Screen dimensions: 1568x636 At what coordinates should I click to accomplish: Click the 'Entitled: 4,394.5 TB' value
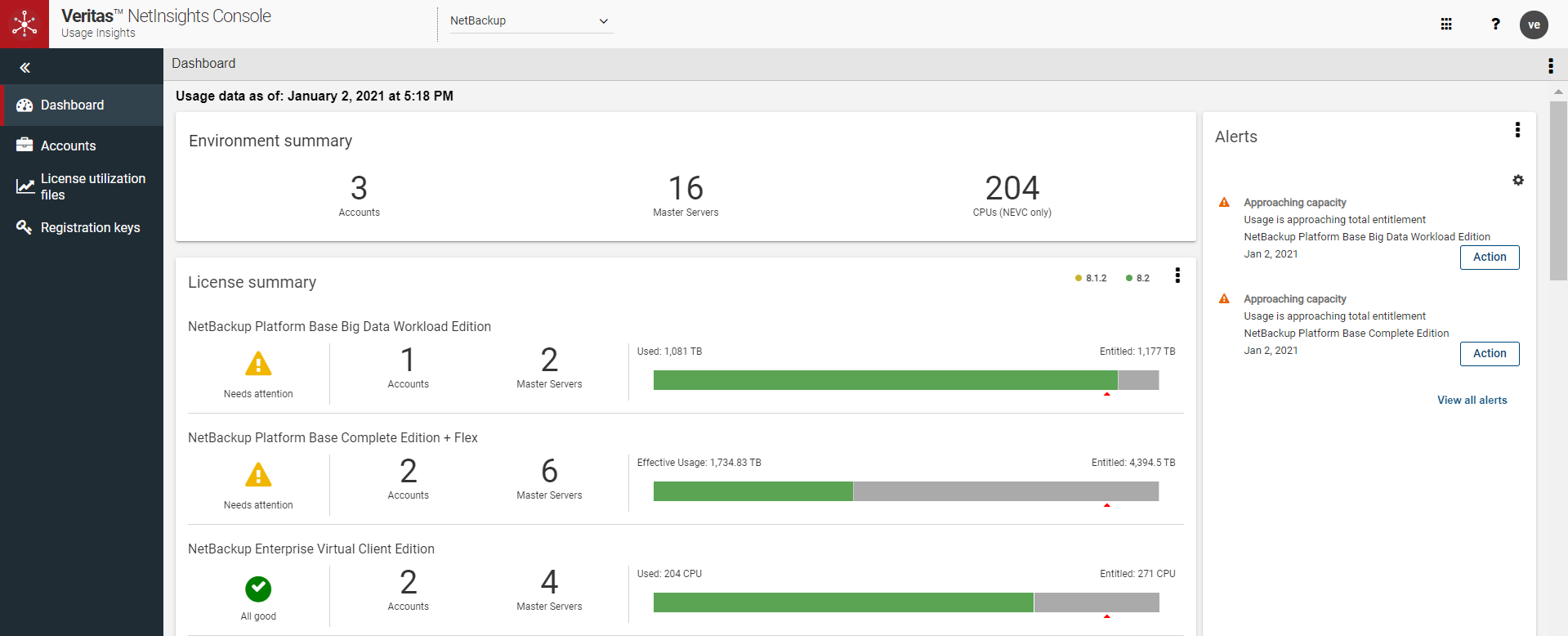(x=1133, y=463)
